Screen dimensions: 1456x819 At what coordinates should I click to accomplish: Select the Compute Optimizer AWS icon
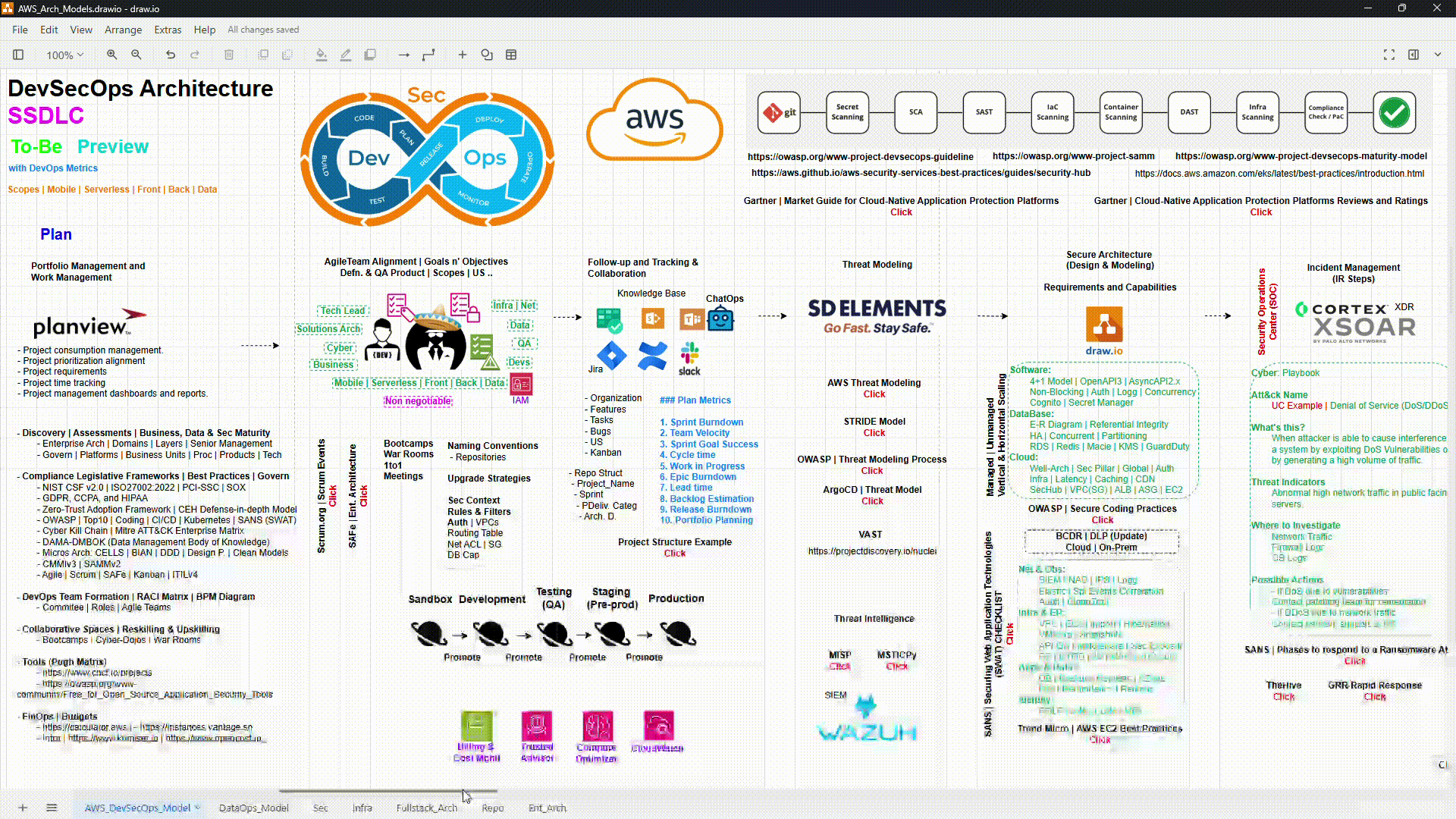(597, 726)
